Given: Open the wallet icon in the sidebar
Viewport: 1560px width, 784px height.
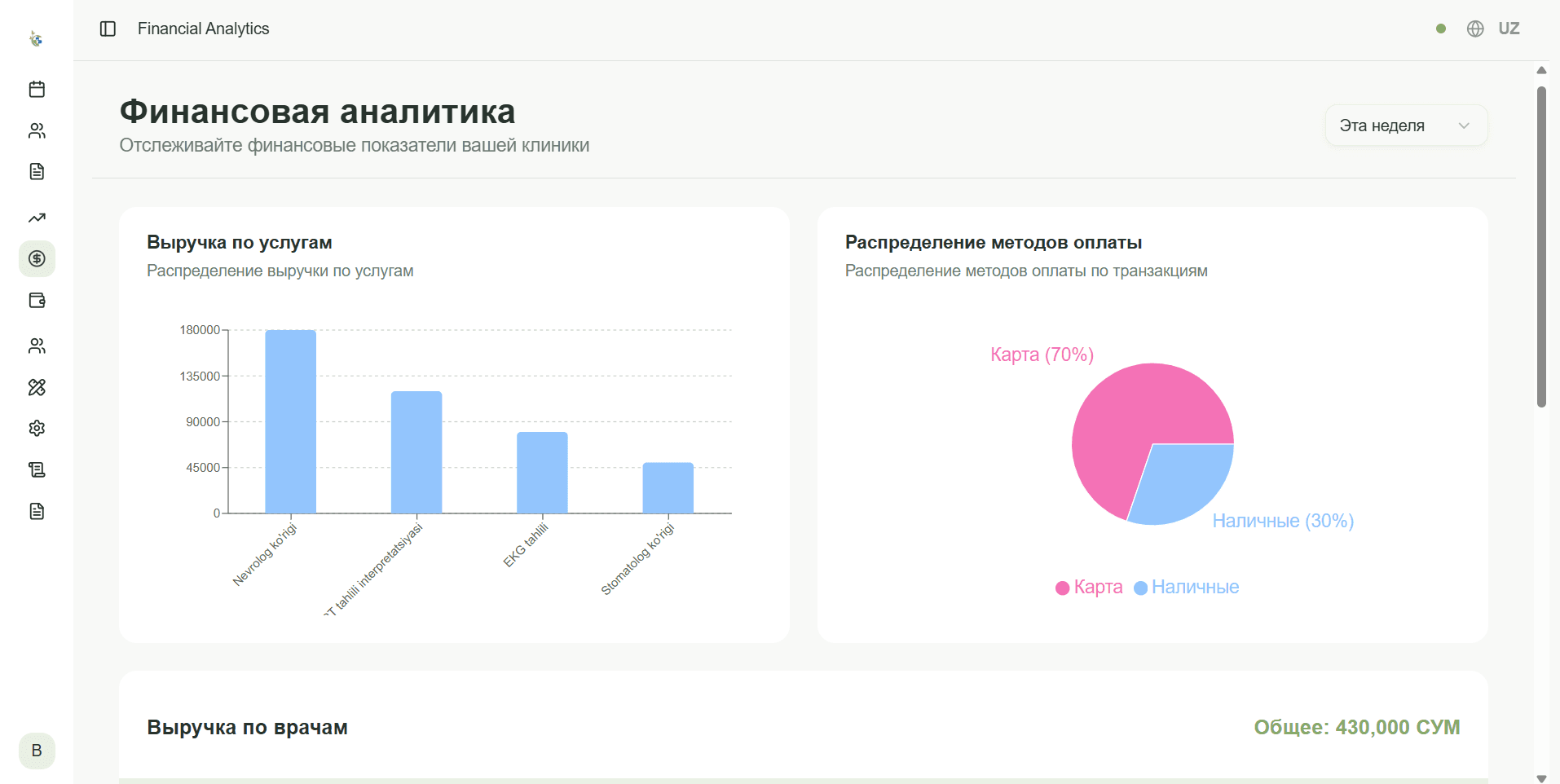Looking at the screenshot, I should coord(37,301).
